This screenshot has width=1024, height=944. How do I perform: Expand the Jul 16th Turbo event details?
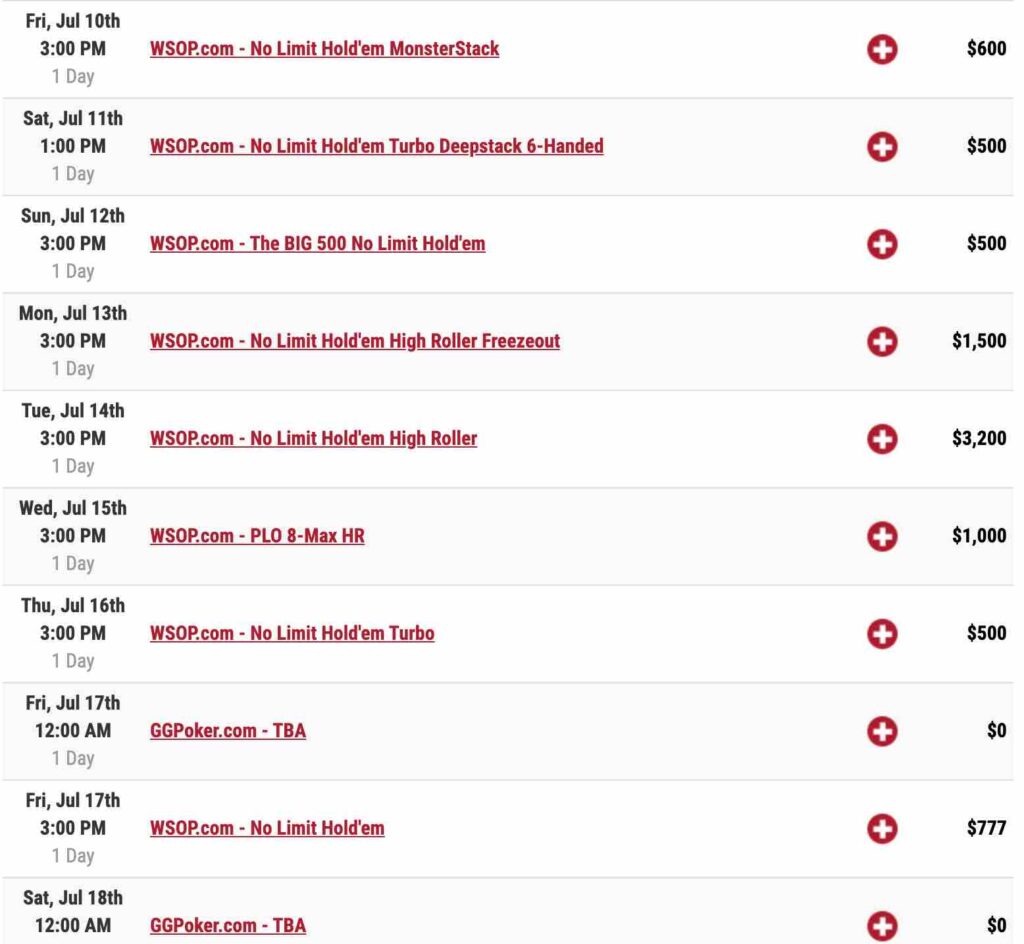click(882, 633)
